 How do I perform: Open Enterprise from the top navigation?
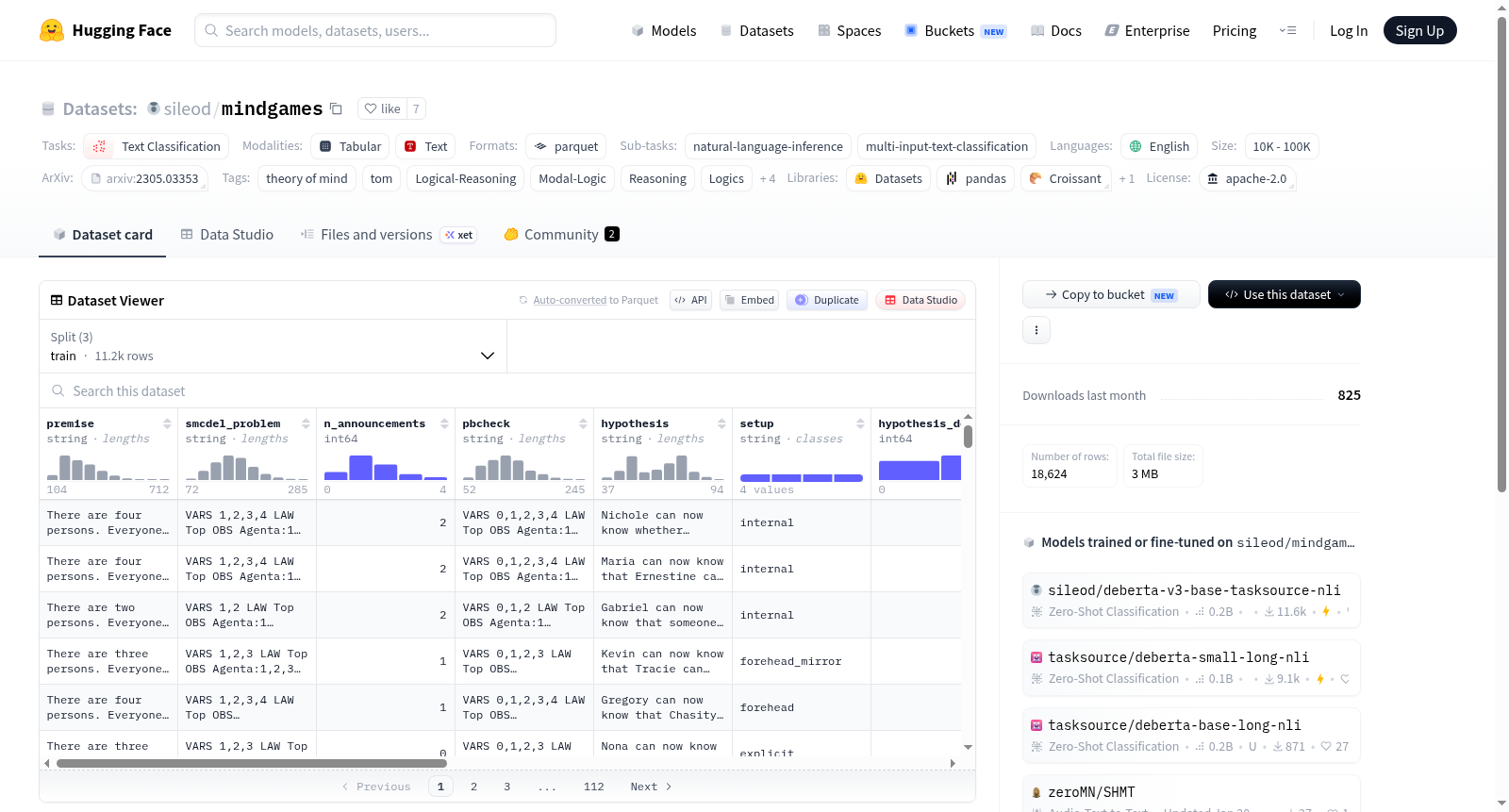point(1147,30)
